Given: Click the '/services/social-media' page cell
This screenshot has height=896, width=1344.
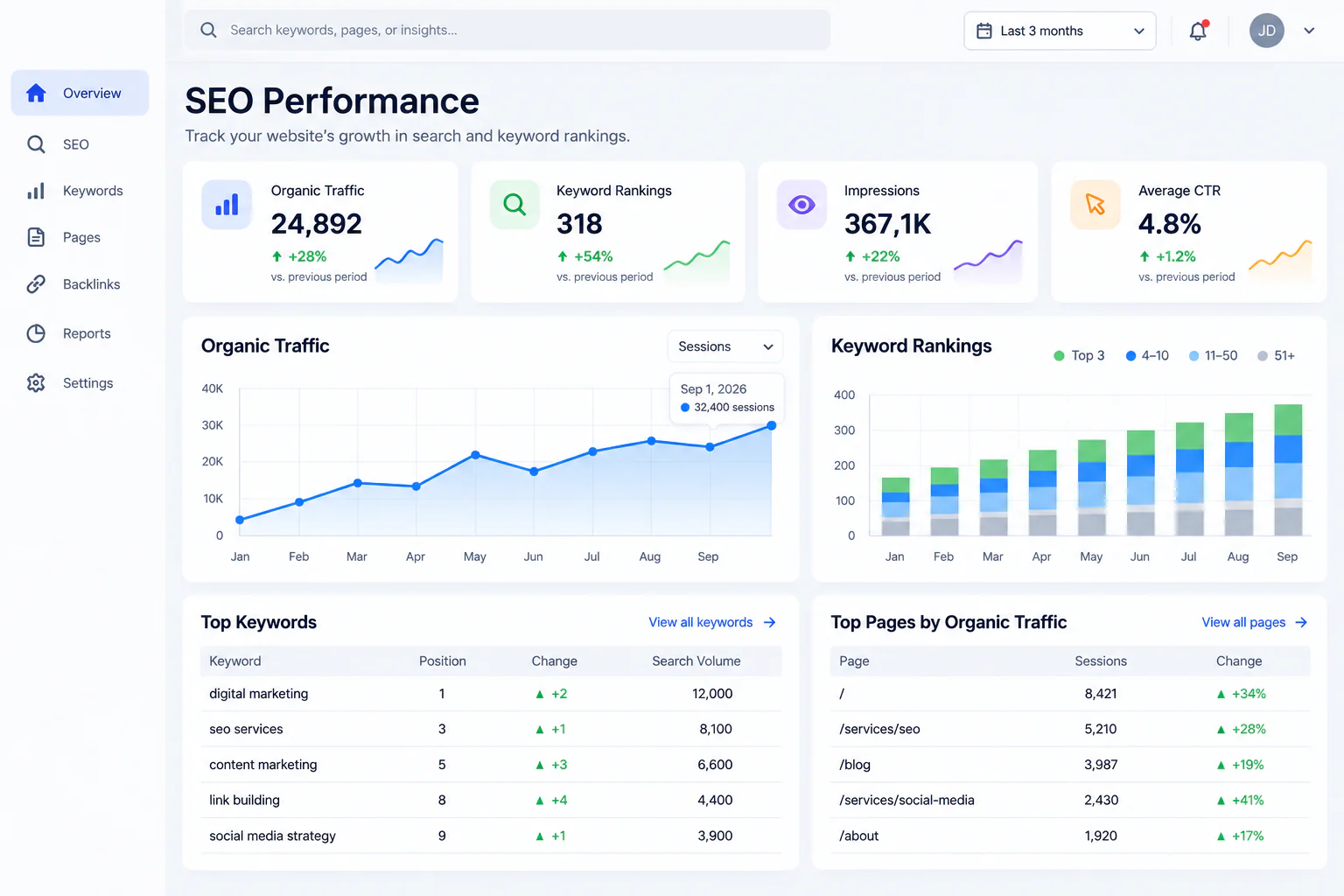Looking at the screenshot, I should click(906, 800).
